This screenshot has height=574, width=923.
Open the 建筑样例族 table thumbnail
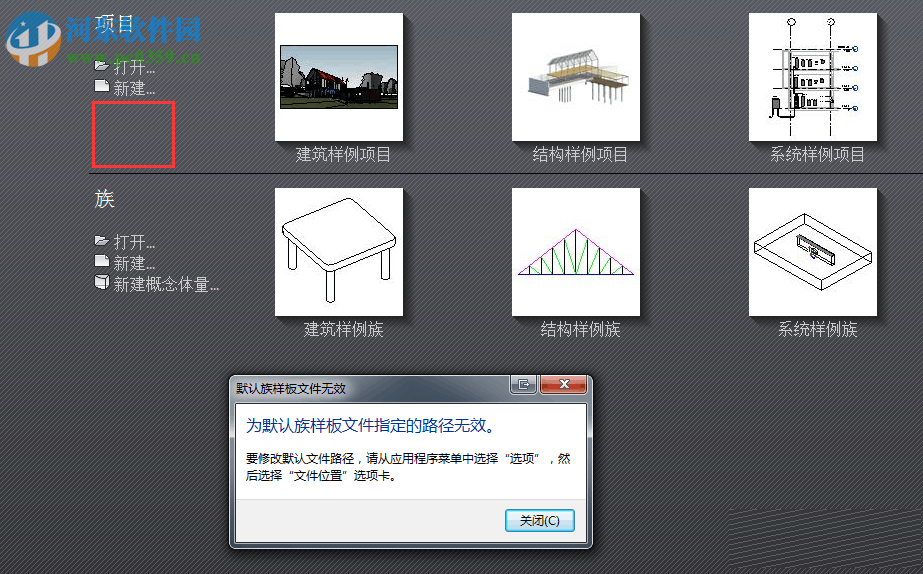coord(339,252)
